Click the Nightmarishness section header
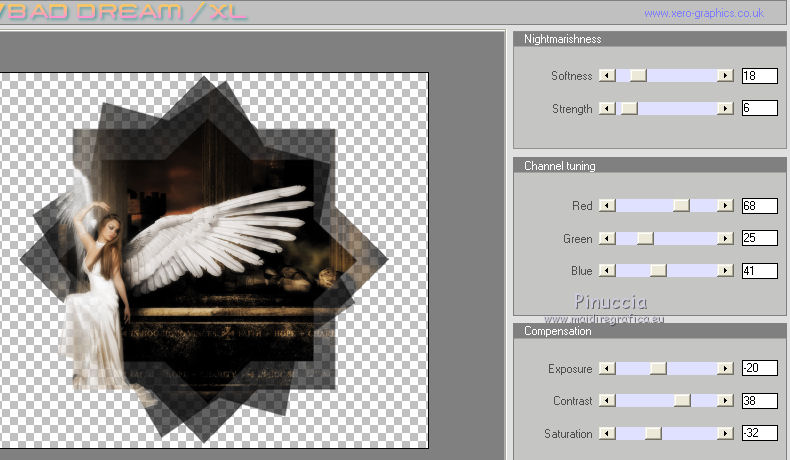Screen dimensions: 790x460 [649, 39]
